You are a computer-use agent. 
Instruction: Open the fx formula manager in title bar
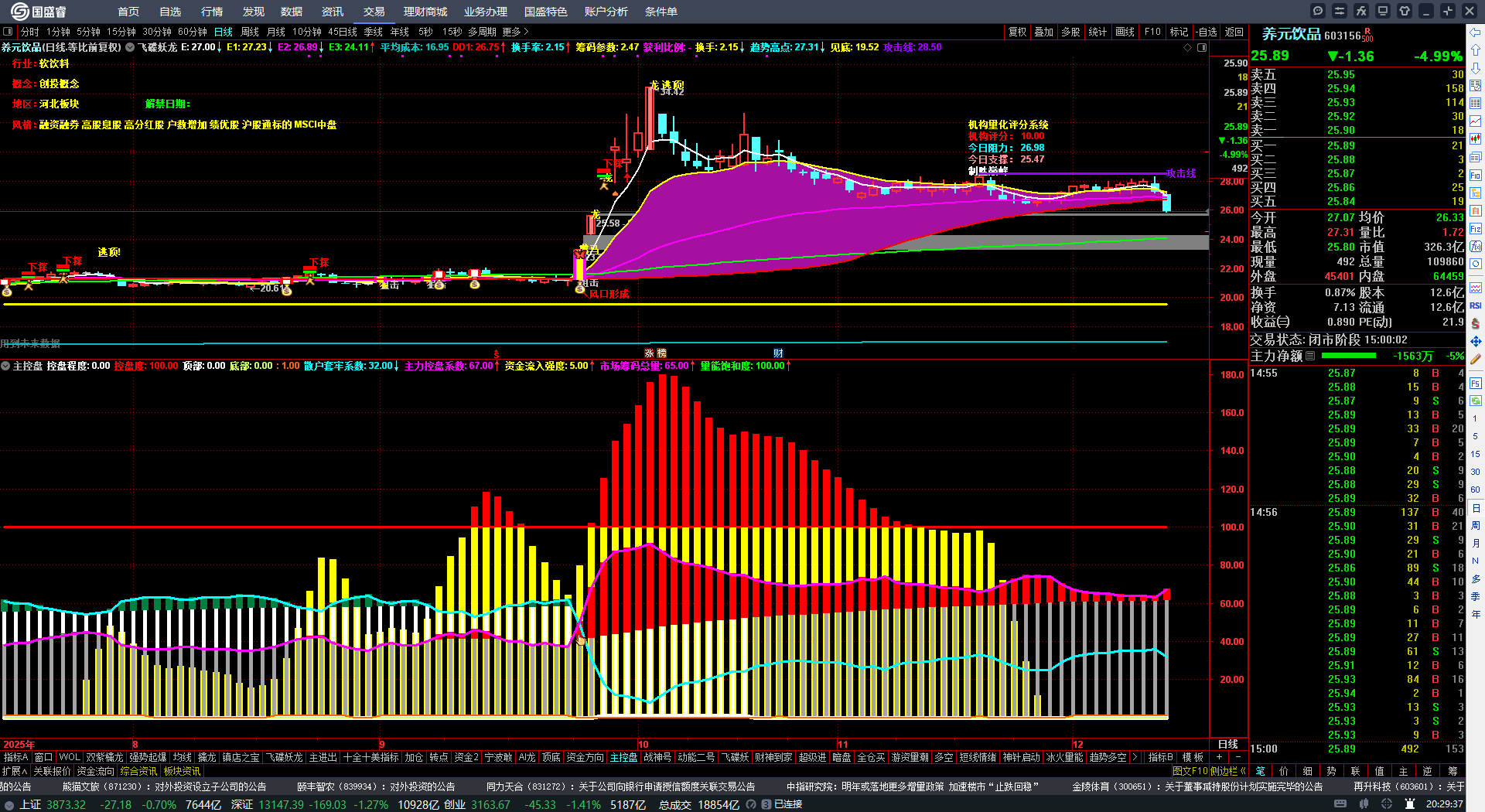(1361, 11)
